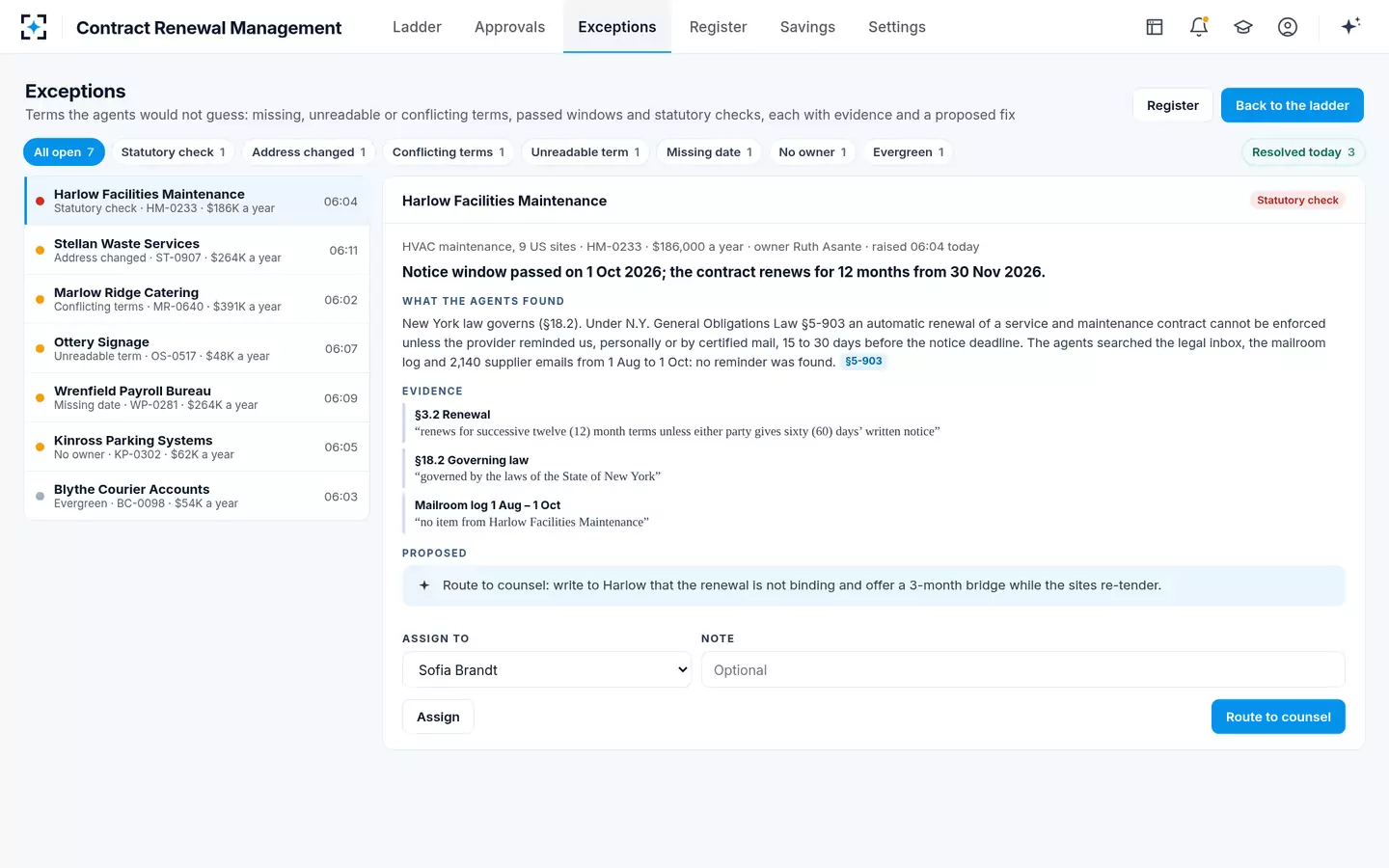The width and height of the screenshot is (1389, 868).
Task: Filter by Missing date
Action: (709, 152)
